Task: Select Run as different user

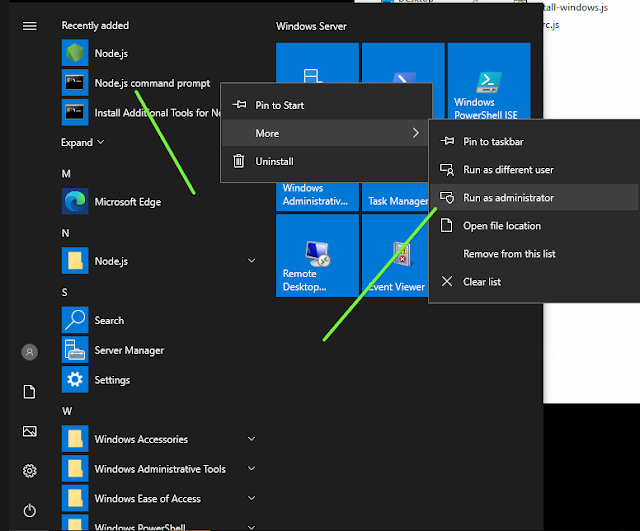Action: pos(535,169)
